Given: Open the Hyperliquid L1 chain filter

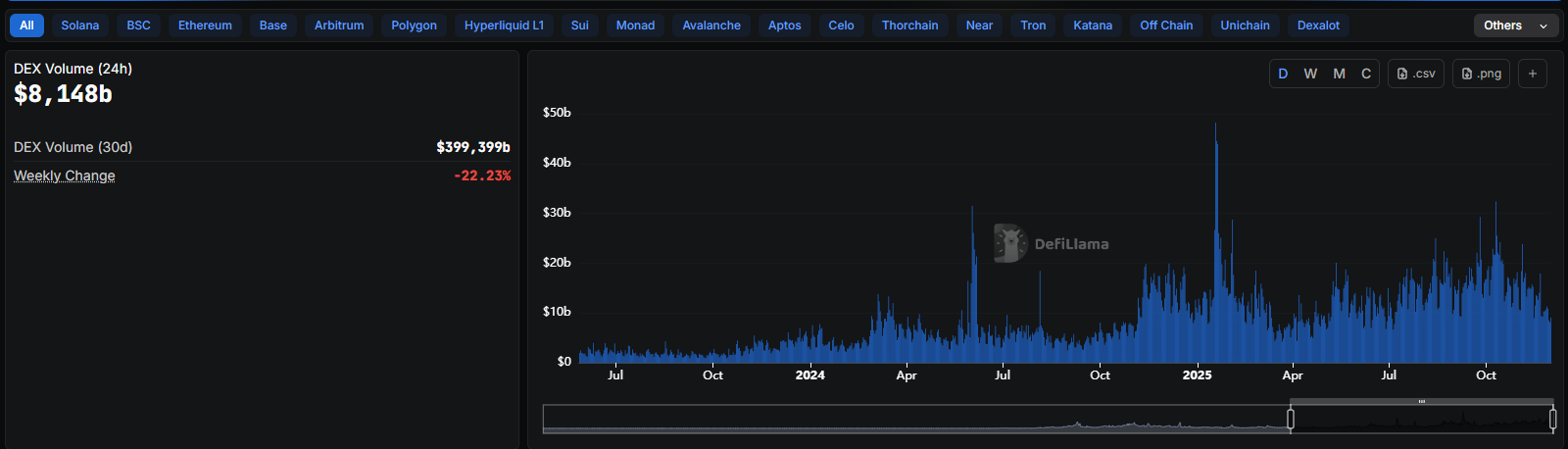Looking at the screenshot, I should tap(504, 25).
